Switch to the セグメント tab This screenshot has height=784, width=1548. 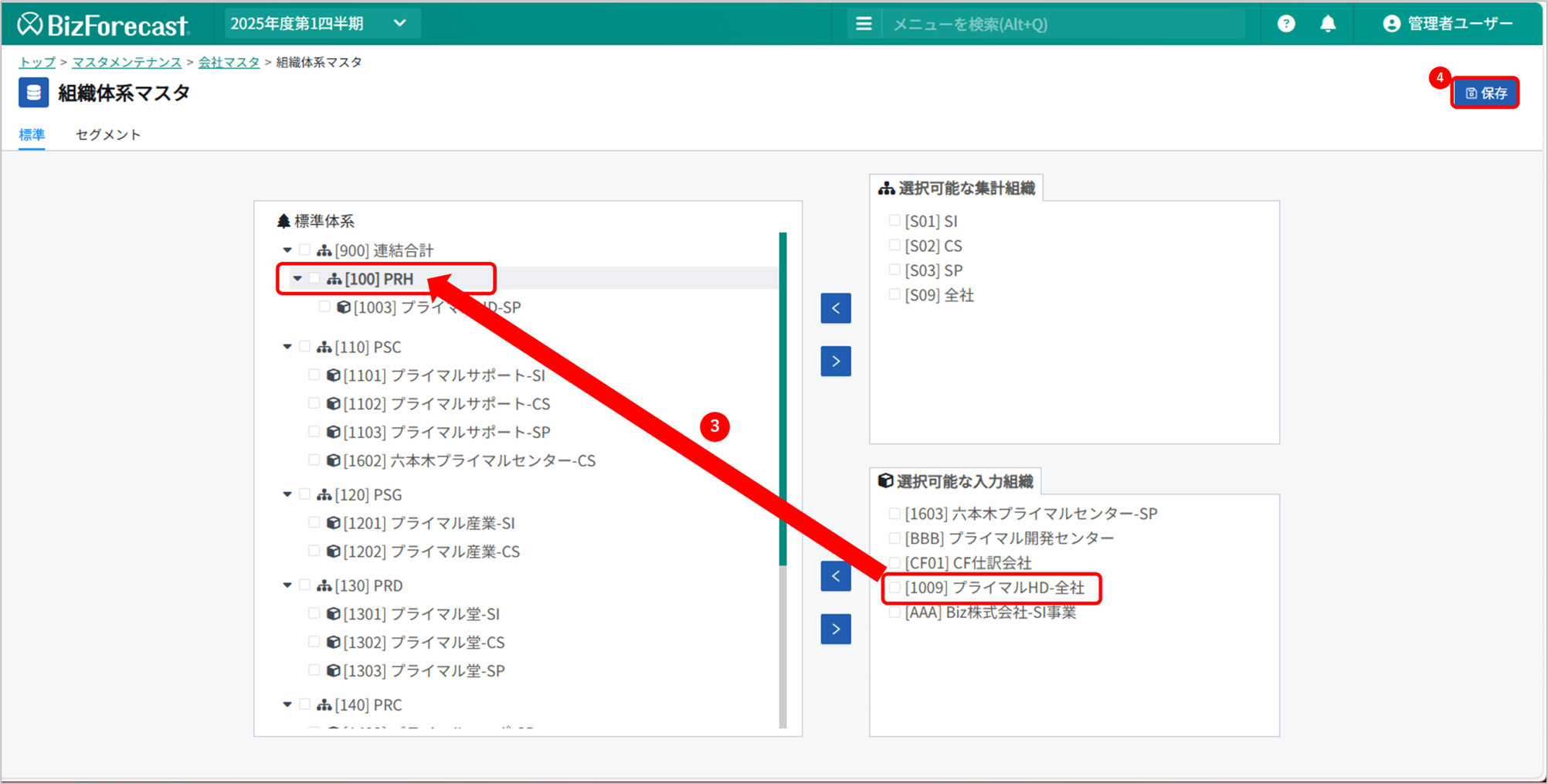coord(108,134)
